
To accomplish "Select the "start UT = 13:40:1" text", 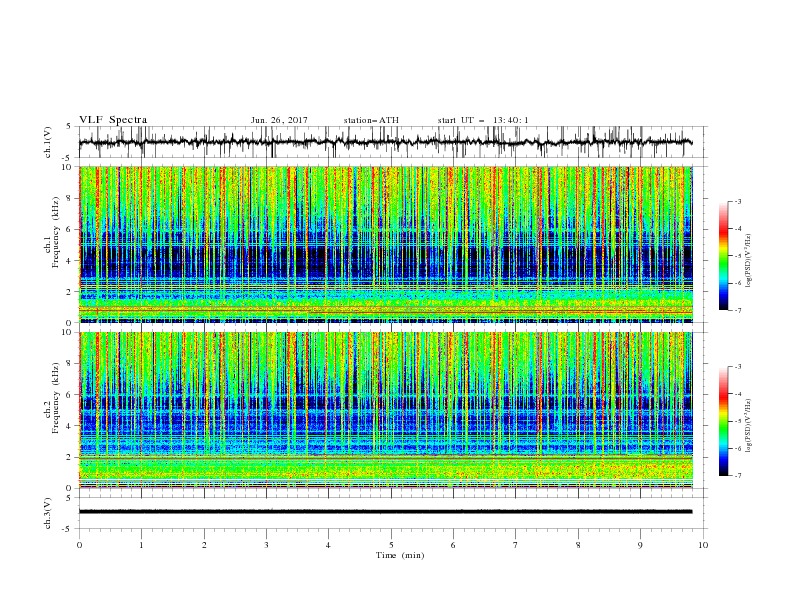I will 483,120.
